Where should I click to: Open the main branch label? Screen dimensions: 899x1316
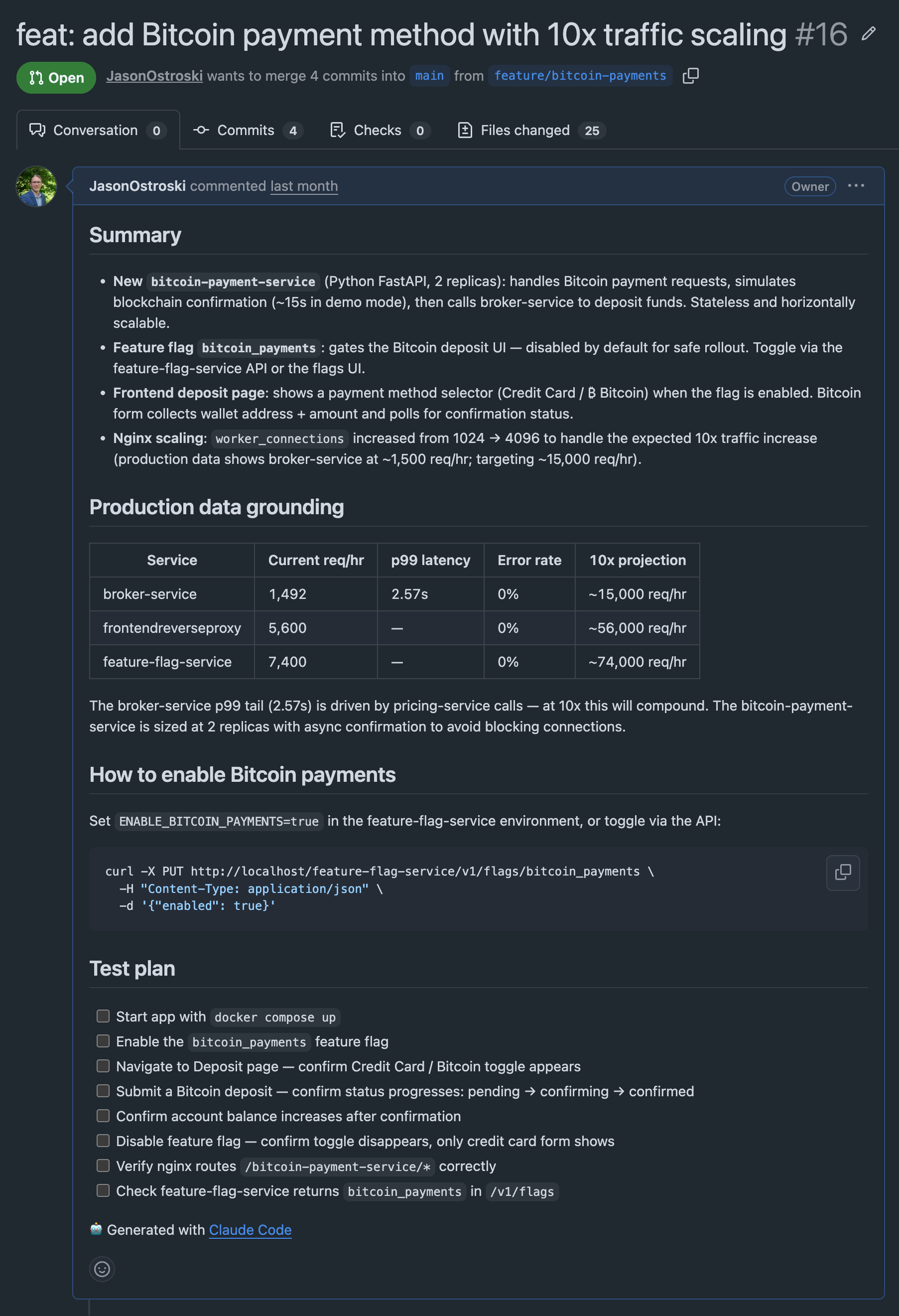coord(429,76)
